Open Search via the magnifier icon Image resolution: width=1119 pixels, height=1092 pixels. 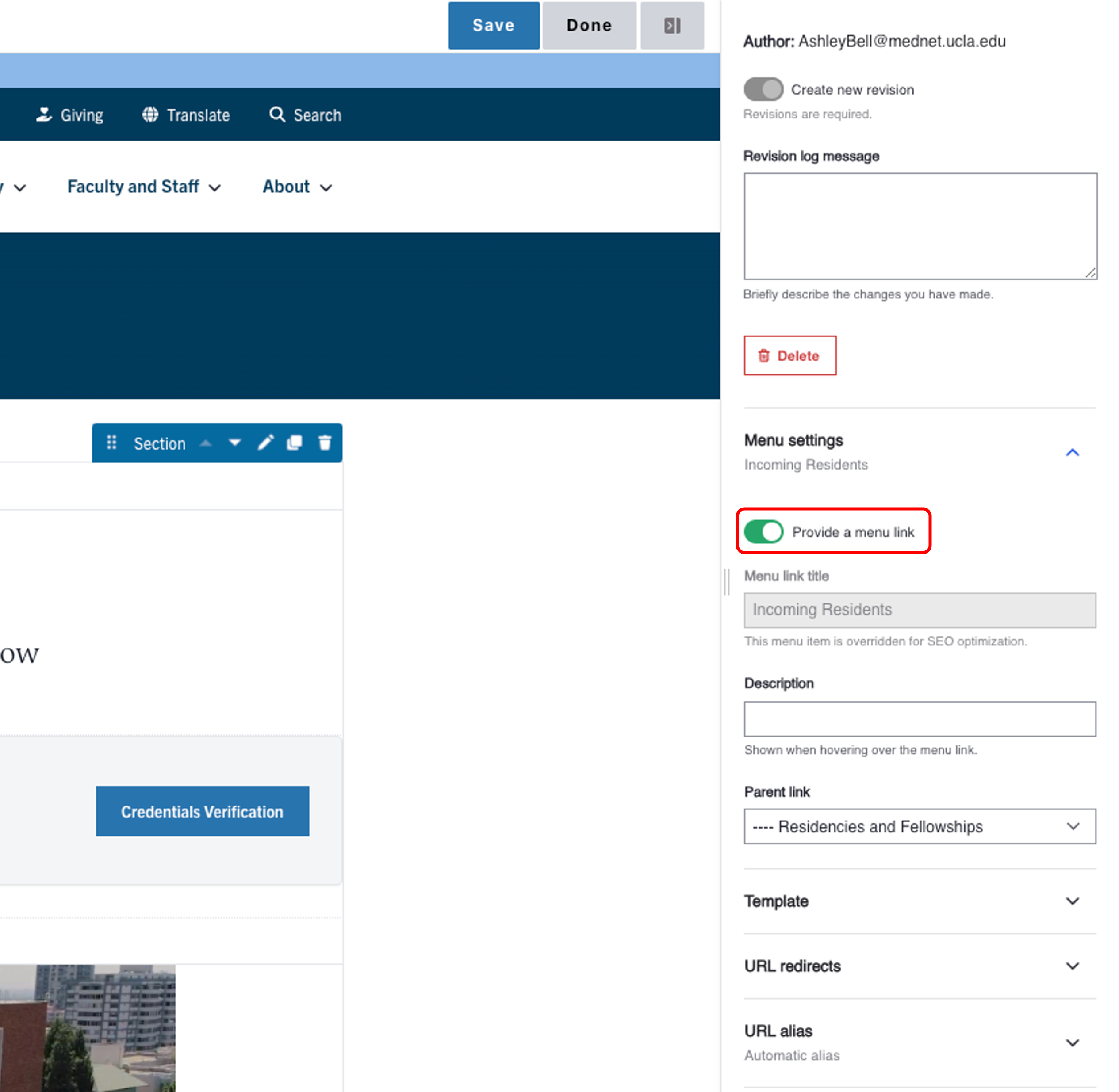tap(277, 115)
